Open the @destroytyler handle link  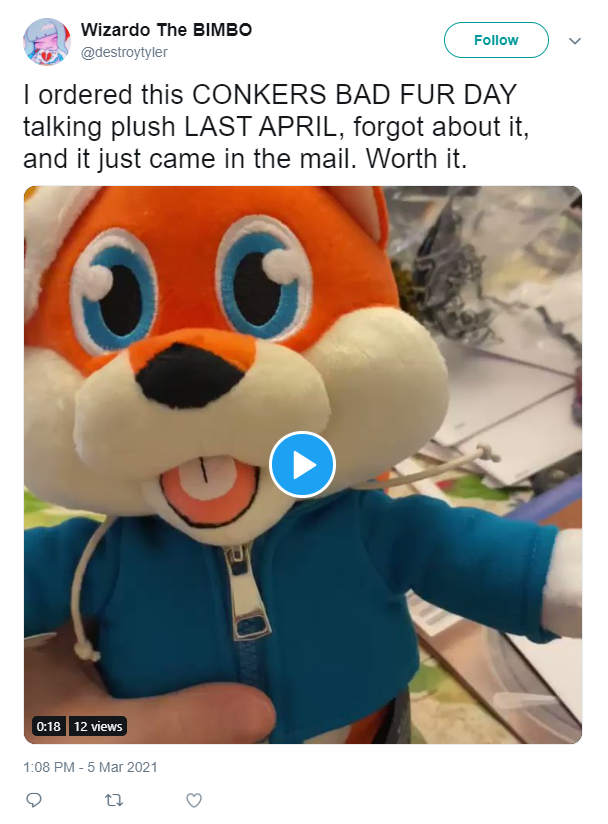124,53
